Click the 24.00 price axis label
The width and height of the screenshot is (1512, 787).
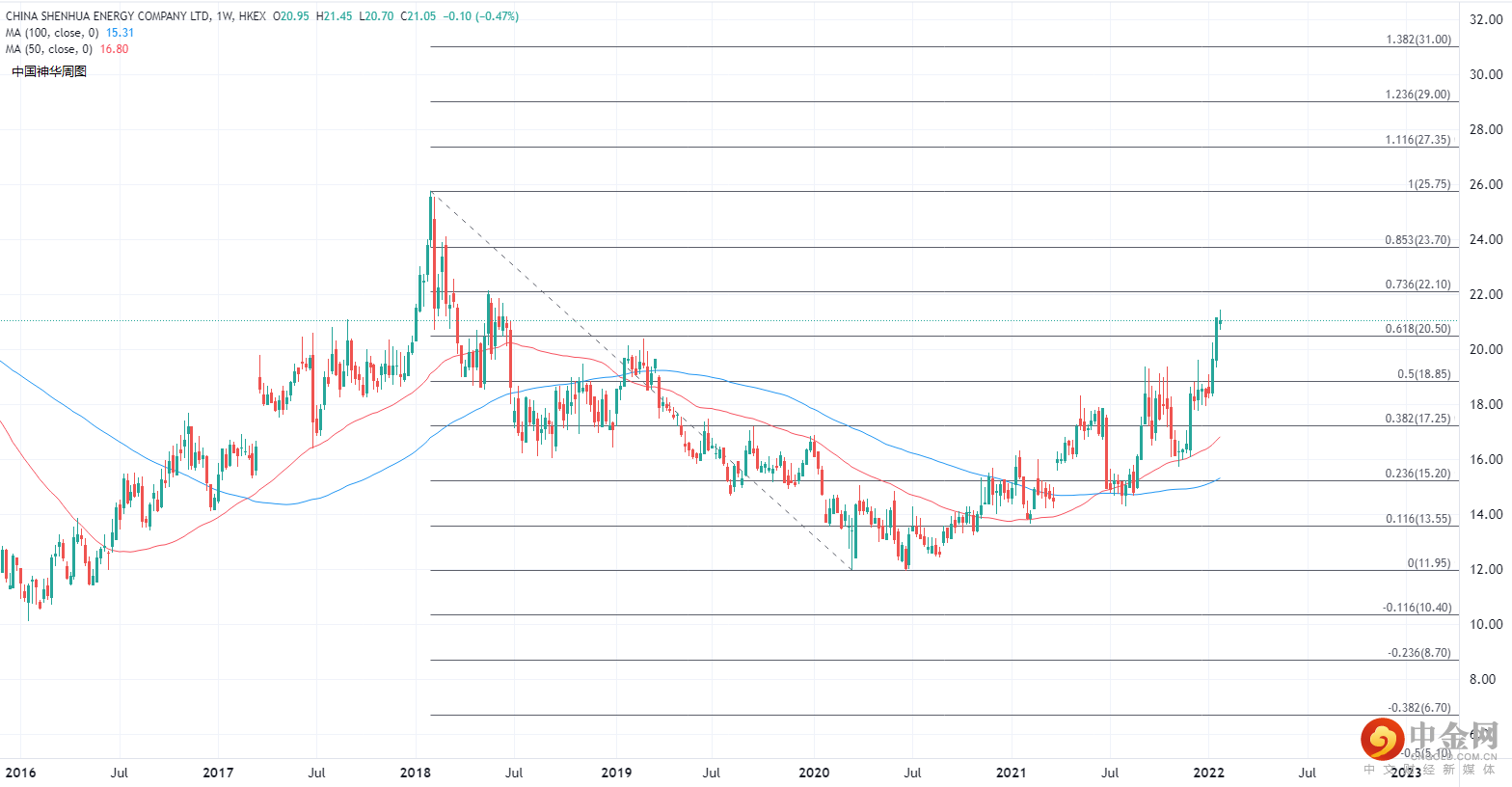[x=1486, y=239]
